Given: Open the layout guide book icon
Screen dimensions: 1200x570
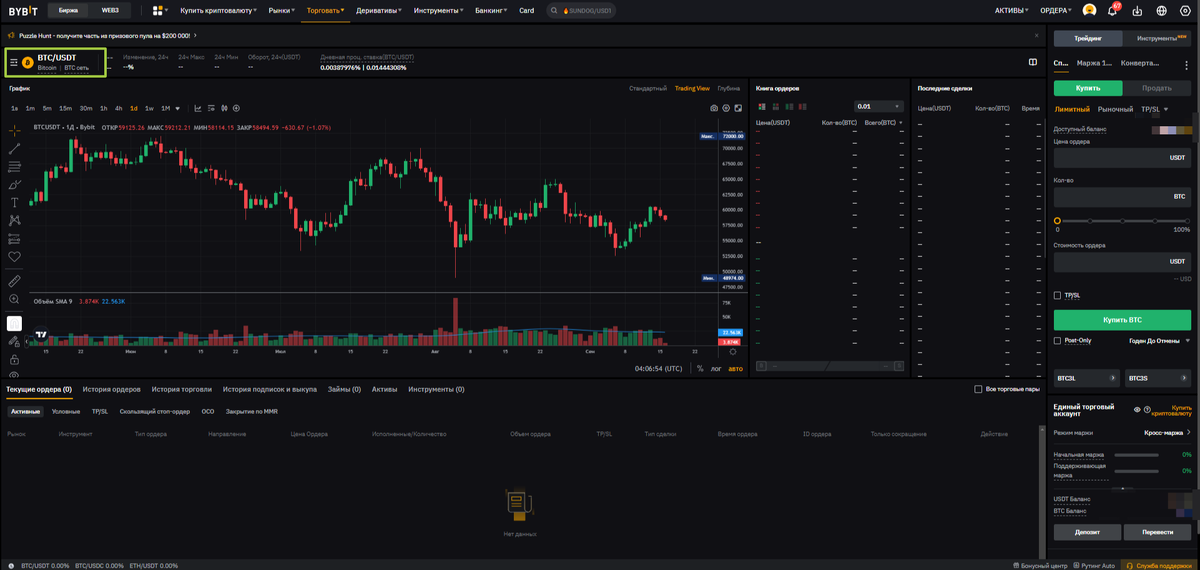Looking at the screenshot, I should tap(1032, 62).
